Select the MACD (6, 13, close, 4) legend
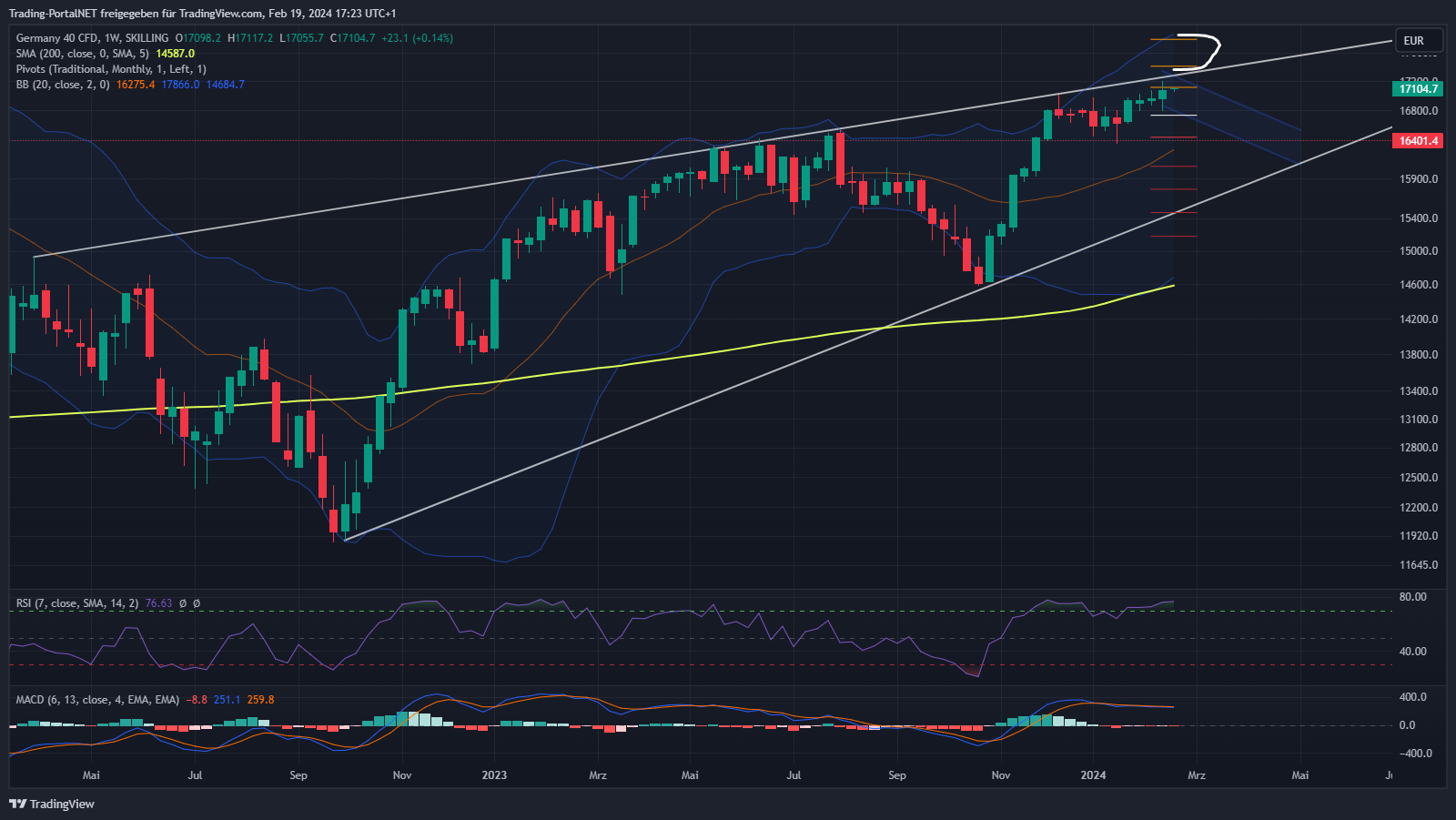The width and height of the screenshot is (1456, 820). coord(97,700)
